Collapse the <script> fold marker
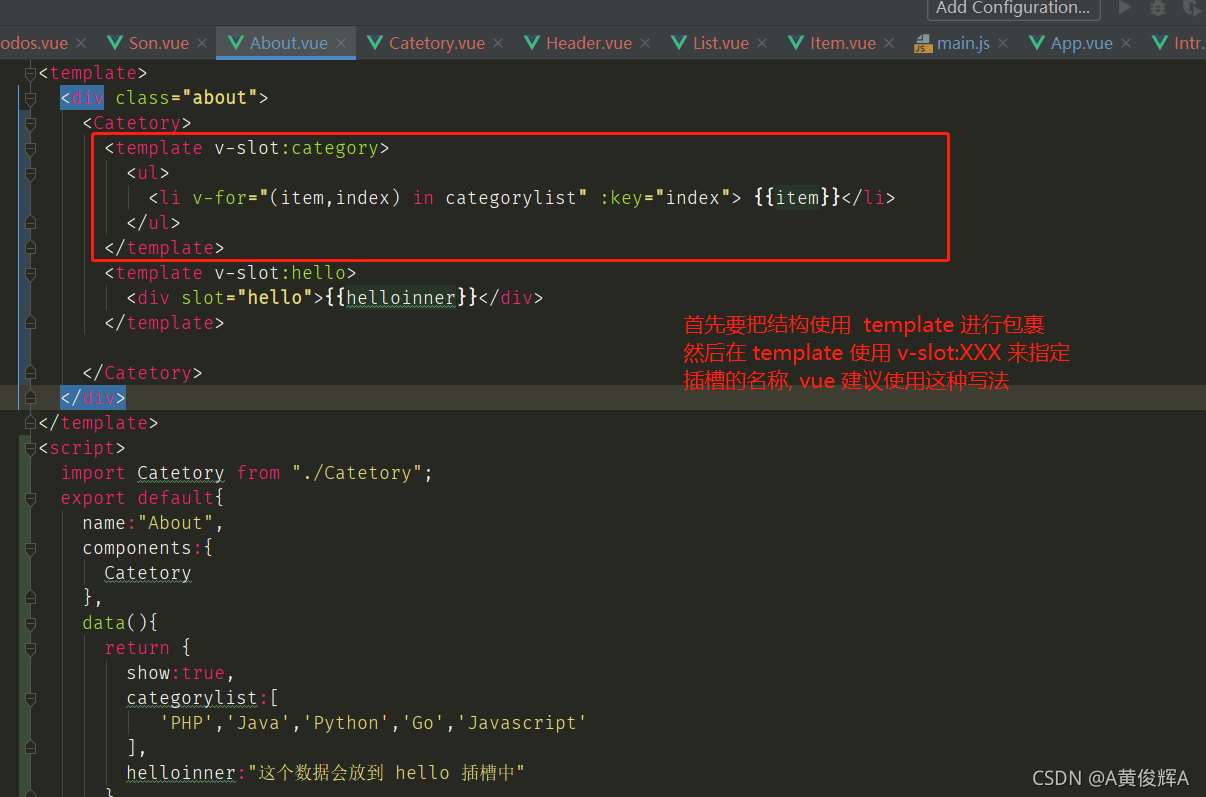The image size is (1206, 797). 30,448
